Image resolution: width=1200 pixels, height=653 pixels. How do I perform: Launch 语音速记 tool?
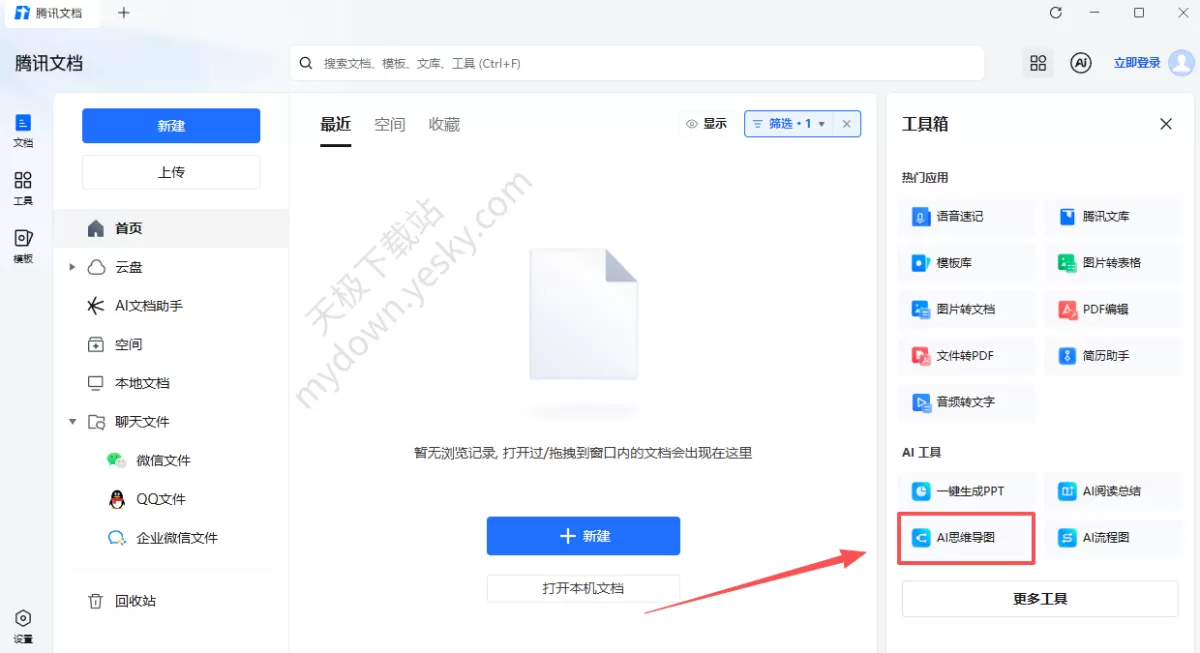pyautogui.click(x=968, y=216)
